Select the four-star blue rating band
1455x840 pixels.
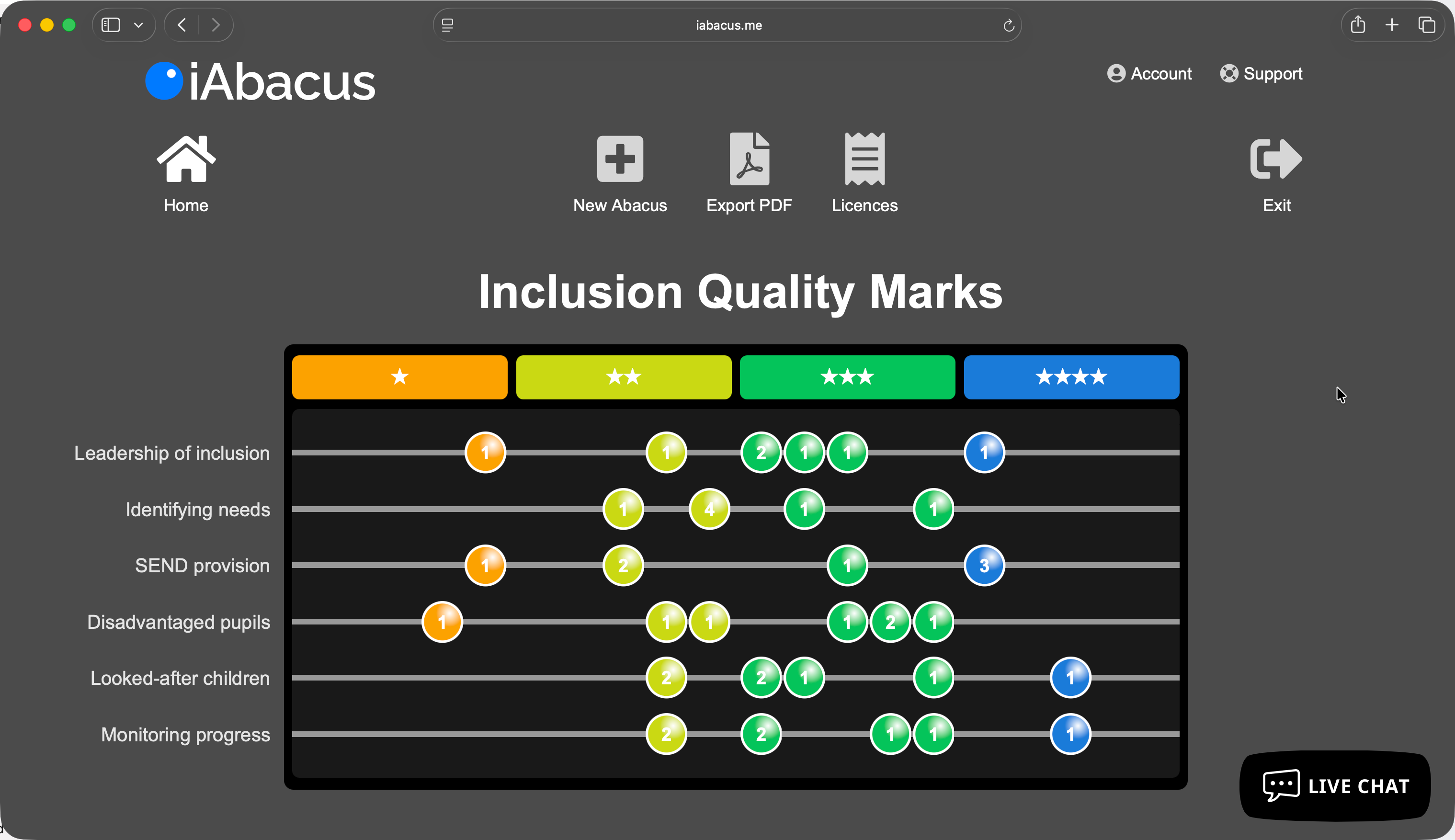click(x=1071, y=377)
